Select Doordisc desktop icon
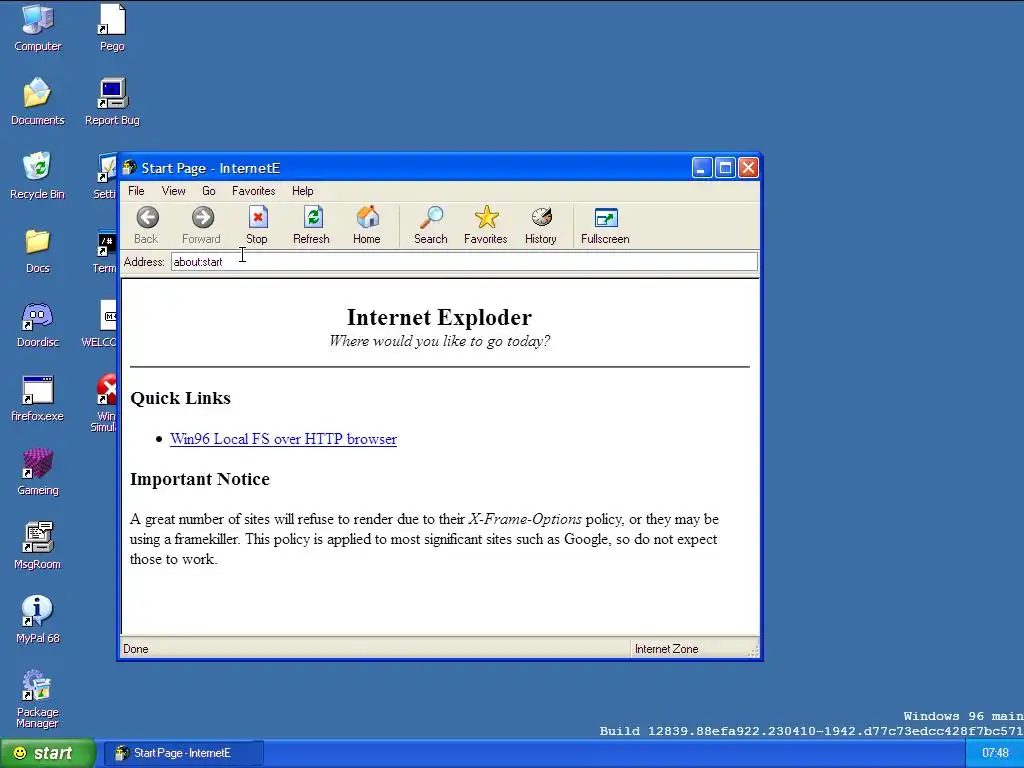The image size is (1024, 768). coord(38,324)
